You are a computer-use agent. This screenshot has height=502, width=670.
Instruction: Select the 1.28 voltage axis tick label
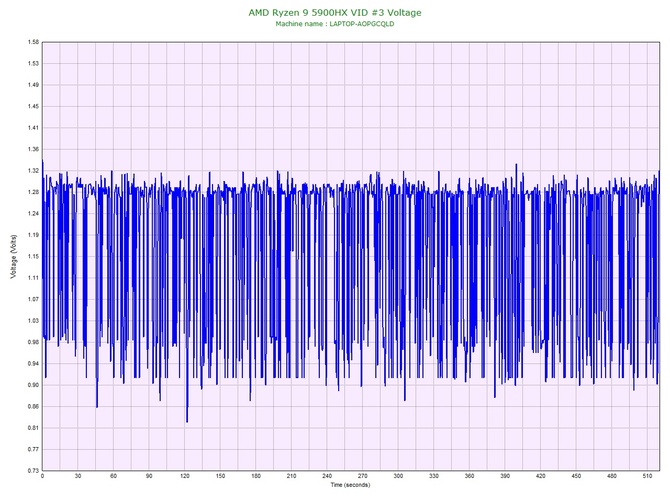32,192
